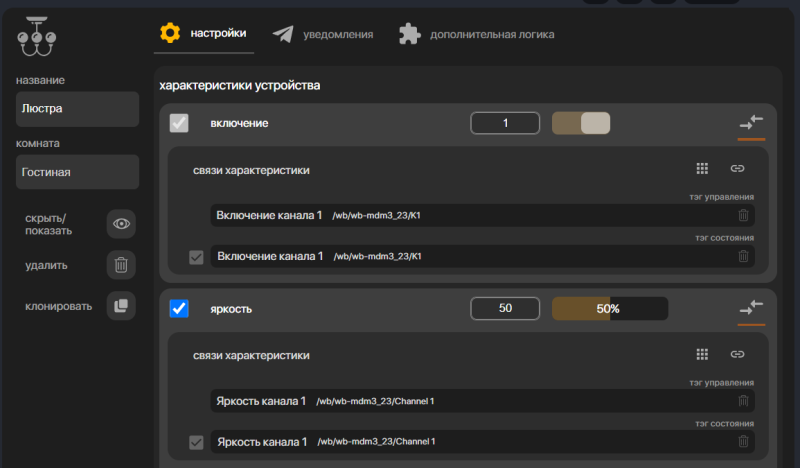Screen dimensions: 800x468
Task: Open grid icon in яркость связи
Action: coord(702,354)
